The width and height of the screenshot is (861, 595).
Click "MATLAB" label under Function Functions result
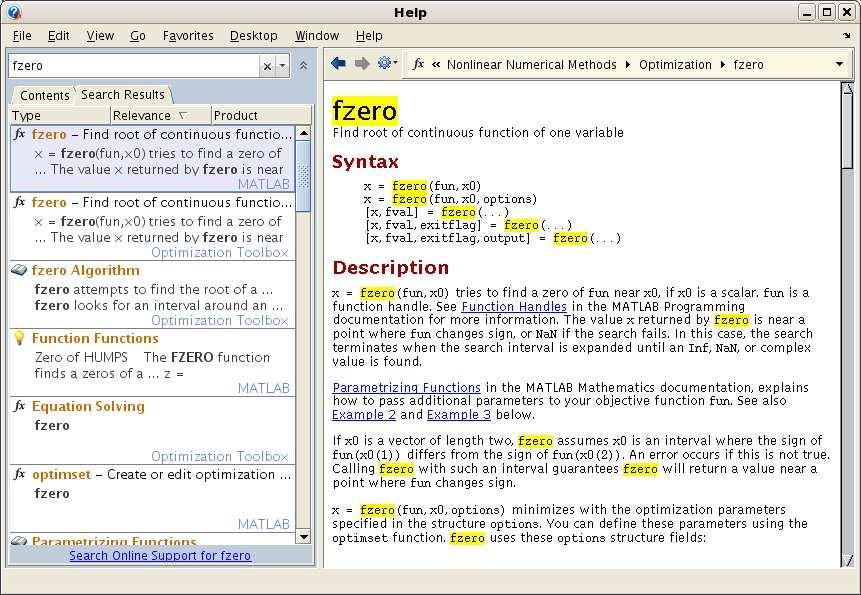point(264,388)
